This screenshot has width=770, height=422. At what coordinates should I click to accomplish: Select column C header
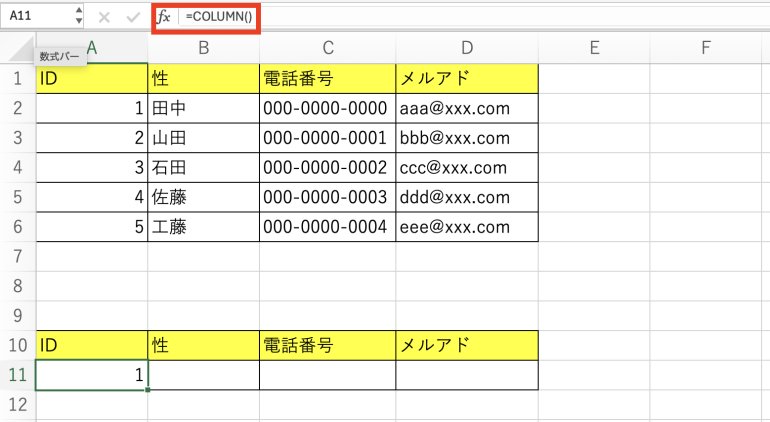click(328, 48)
